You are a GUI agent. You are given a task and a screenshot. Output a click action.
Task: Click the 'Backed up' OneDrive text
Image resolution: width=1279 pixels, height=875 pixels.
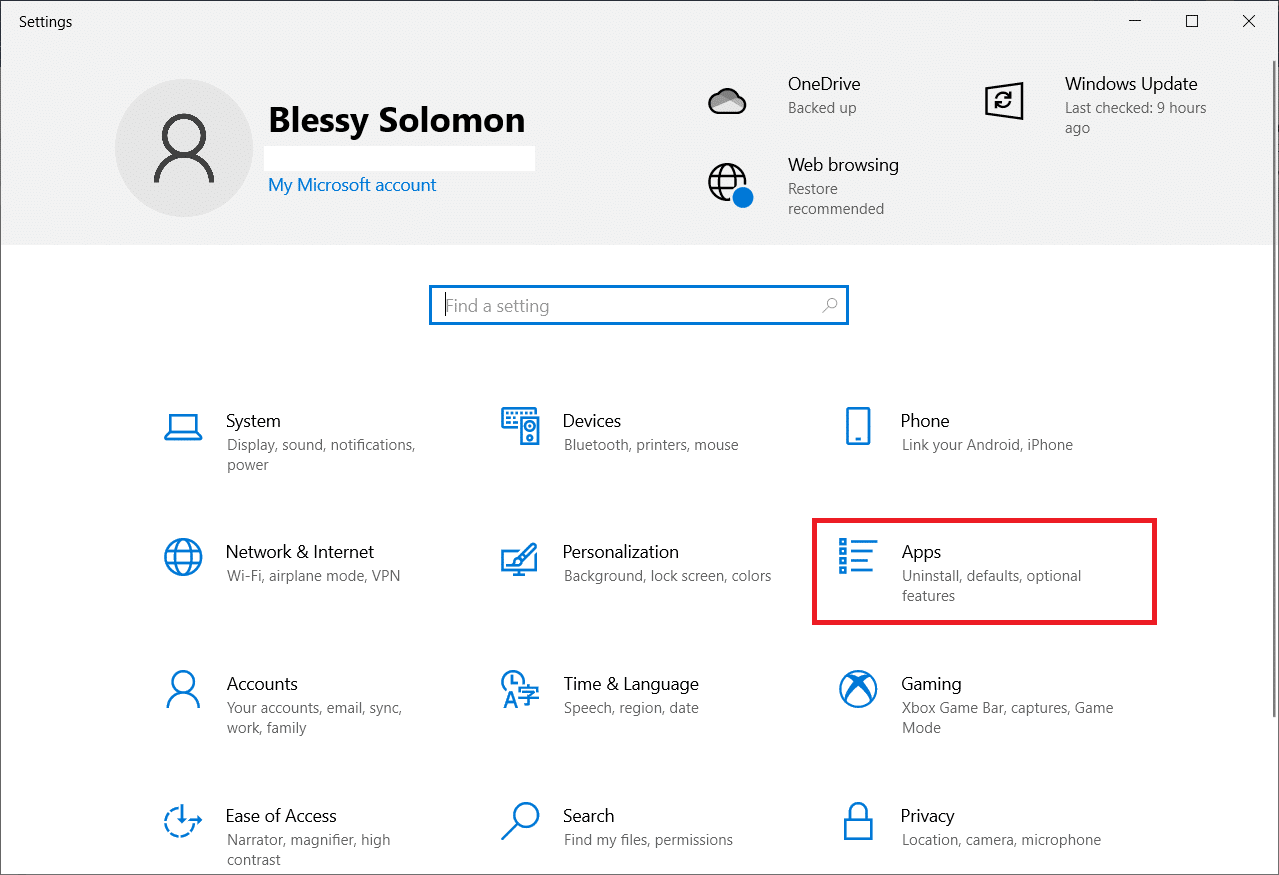click(822, 108)
